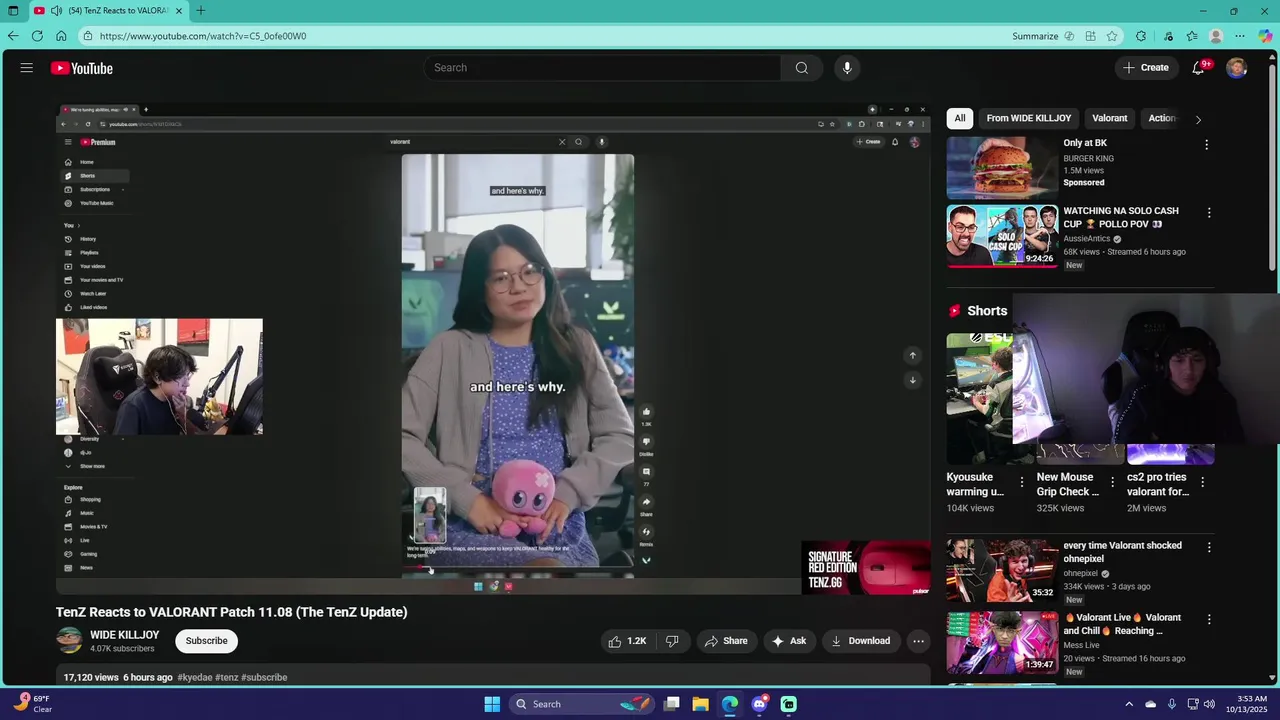The height and width of the screenshot is (720, 1280).
Task: Open YouTube notifications bell
Action: tap(1198, 68)
